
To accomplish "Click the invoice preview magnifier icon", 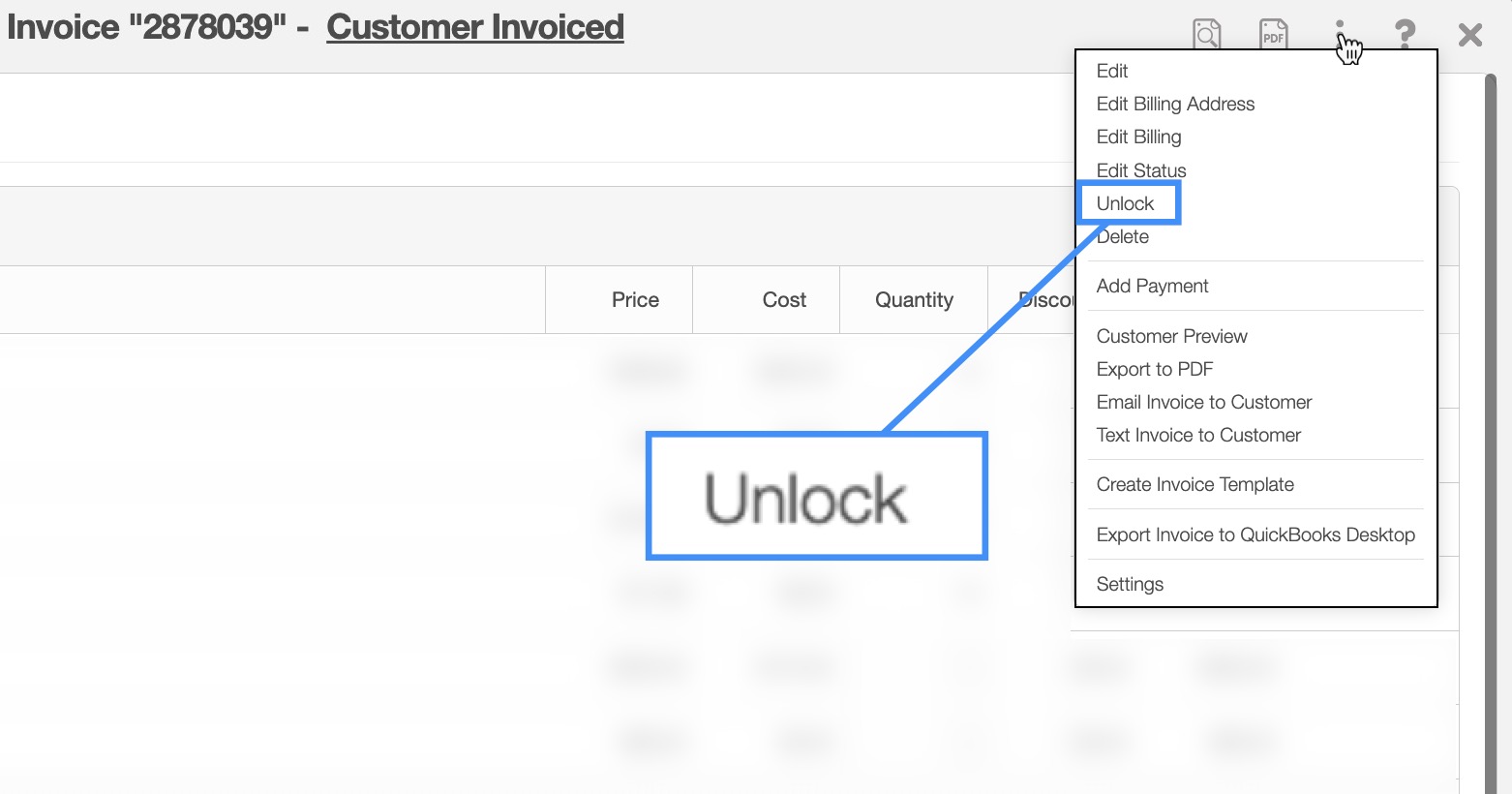I will point(1206,35).
